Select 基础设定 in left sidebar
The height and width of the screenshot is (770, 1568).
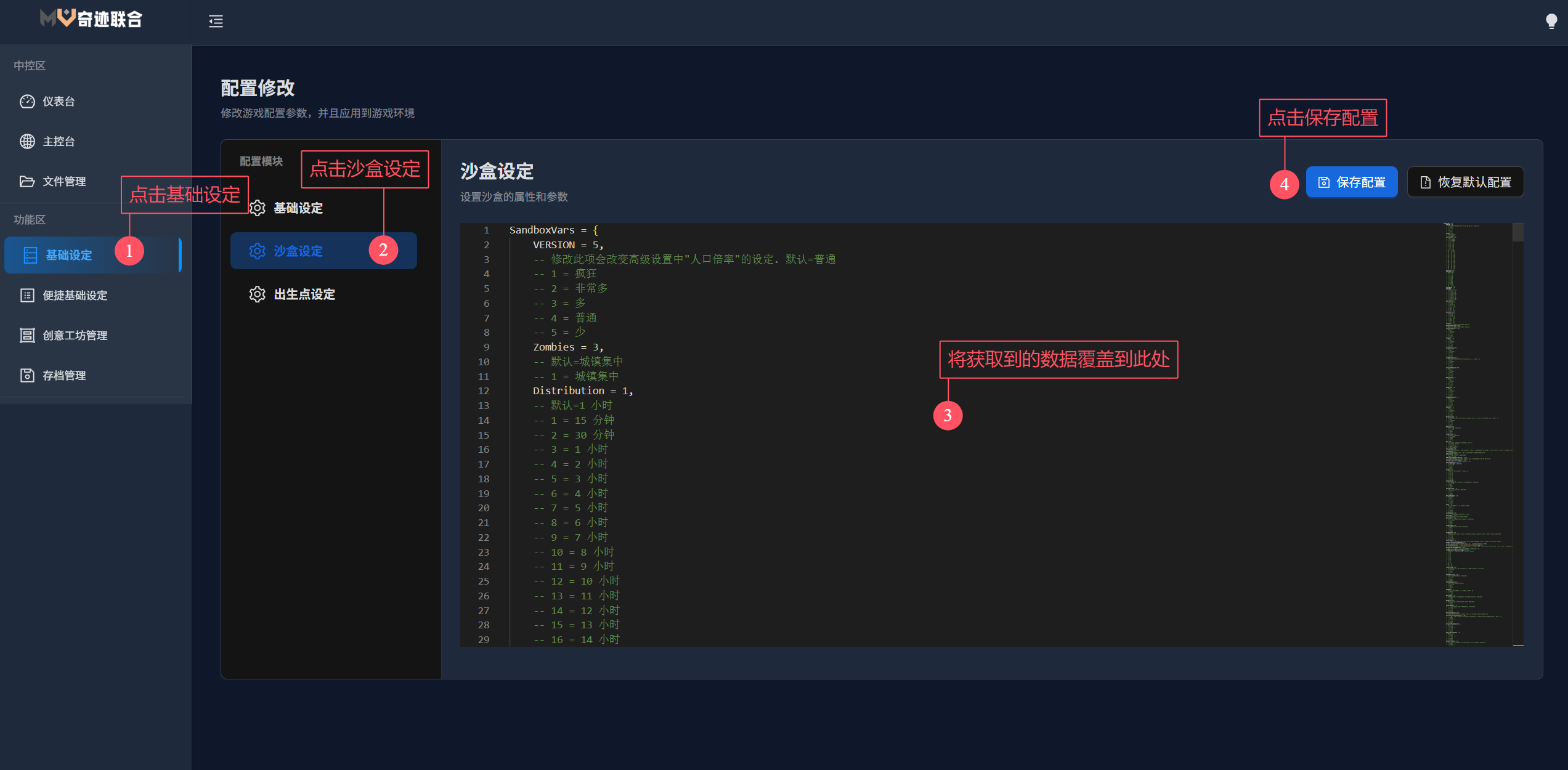[69, 255]
